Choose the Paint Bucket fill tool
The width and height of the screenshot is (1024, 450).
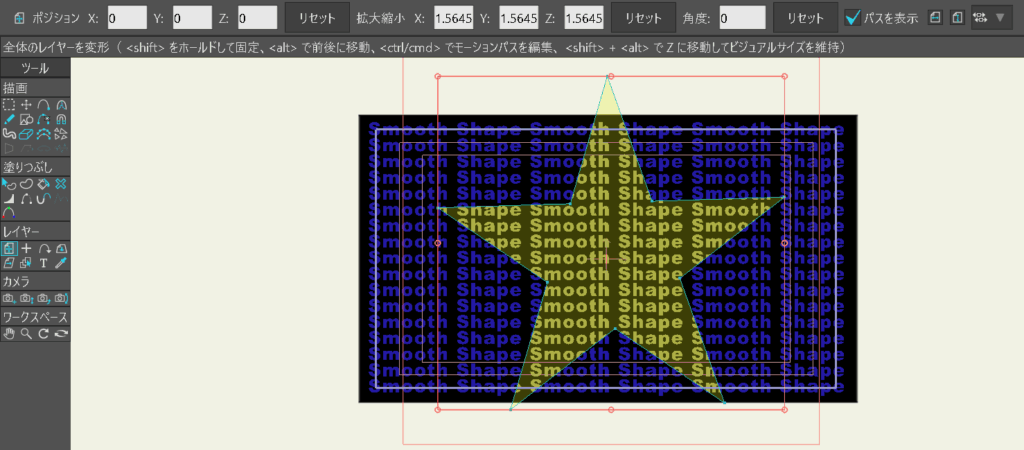pos(43,184)
